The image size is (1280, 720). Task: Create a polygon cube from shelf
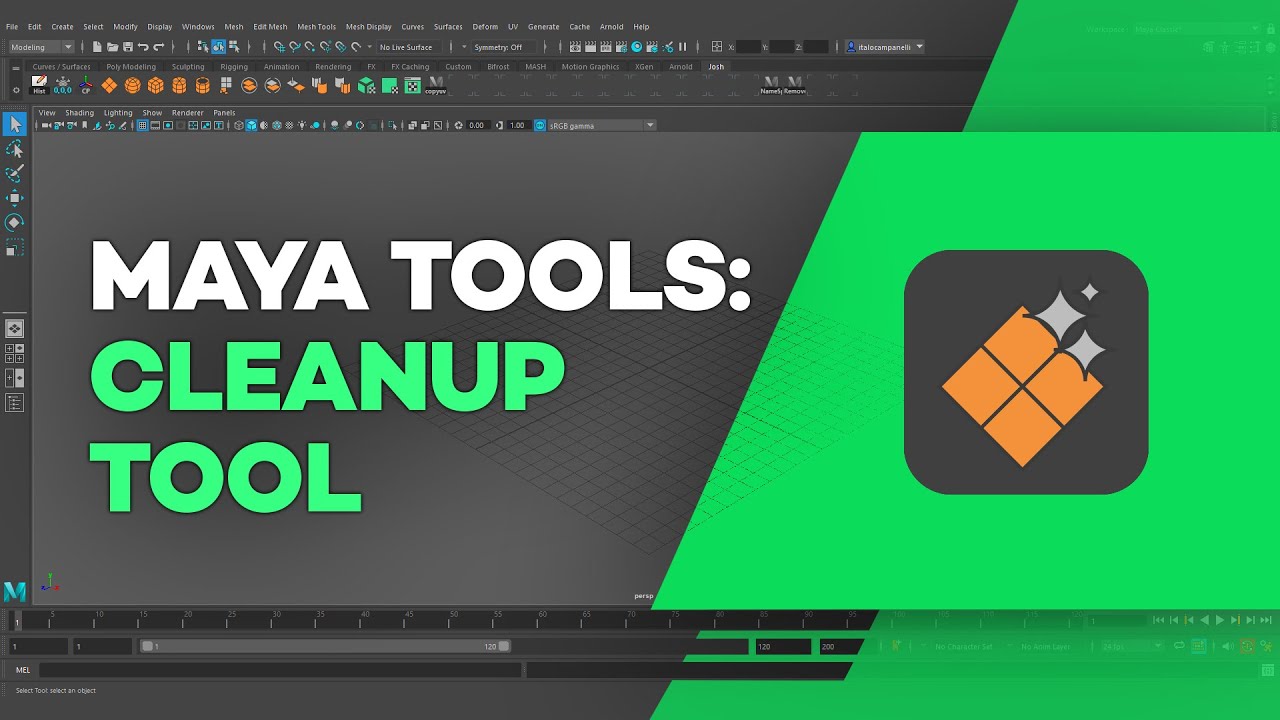pos(156,85)
